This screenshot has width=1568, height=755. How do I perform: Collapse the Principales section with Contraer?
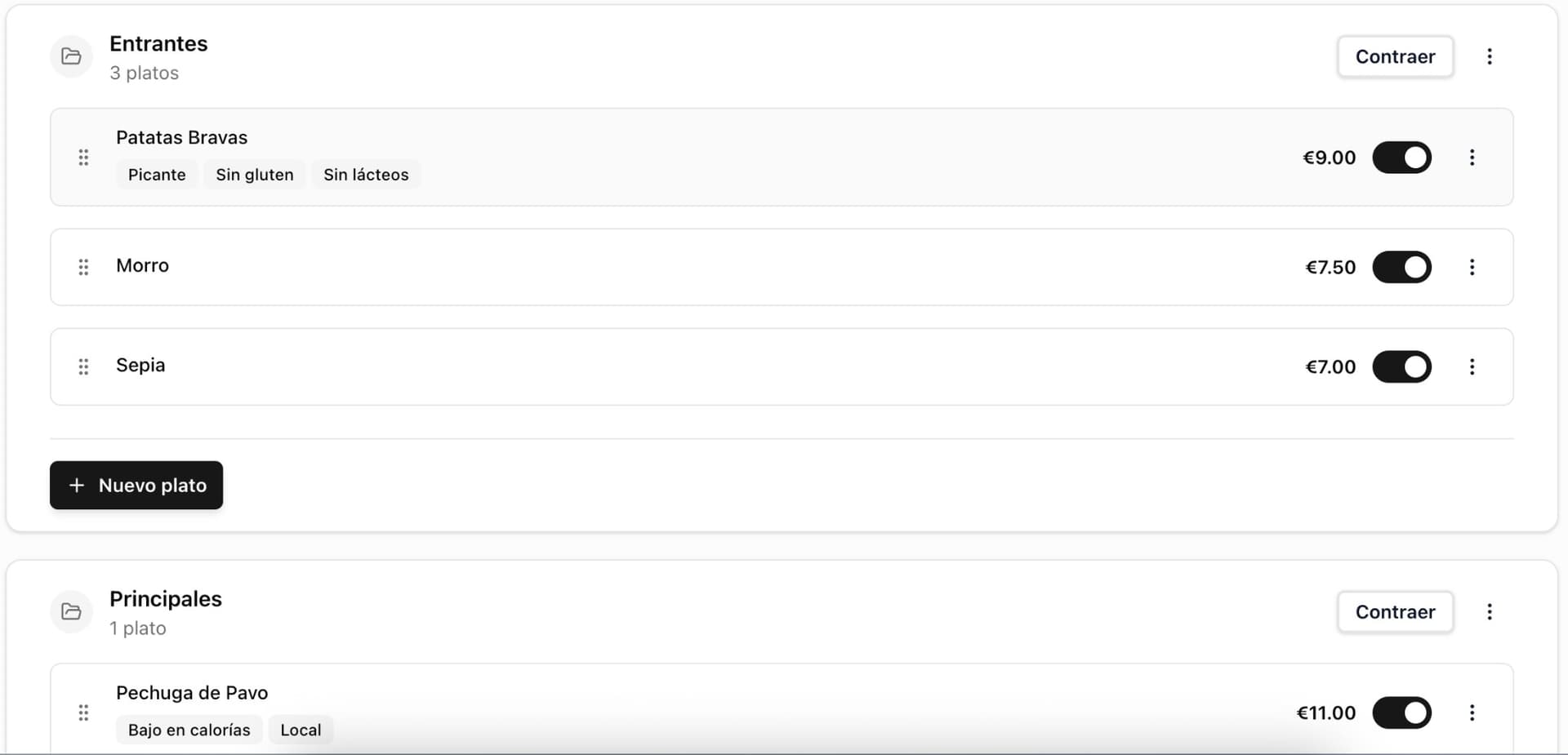coord(1395,612)
